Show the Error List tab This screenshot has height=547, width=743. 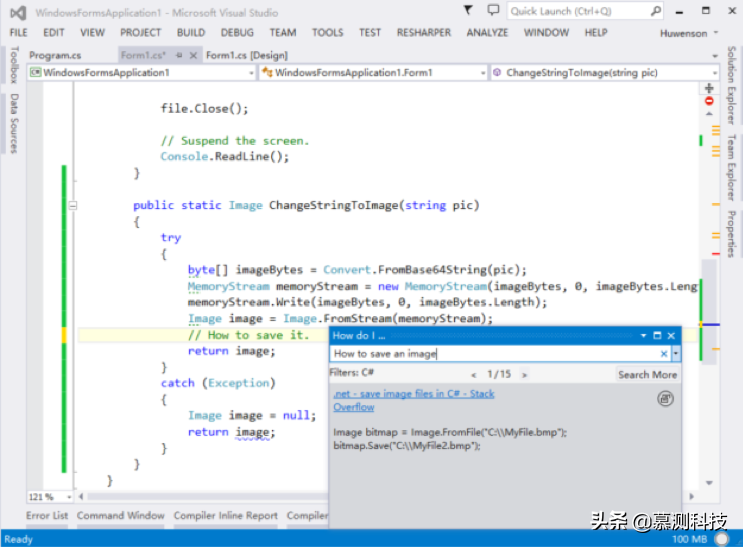click(47, 516)
